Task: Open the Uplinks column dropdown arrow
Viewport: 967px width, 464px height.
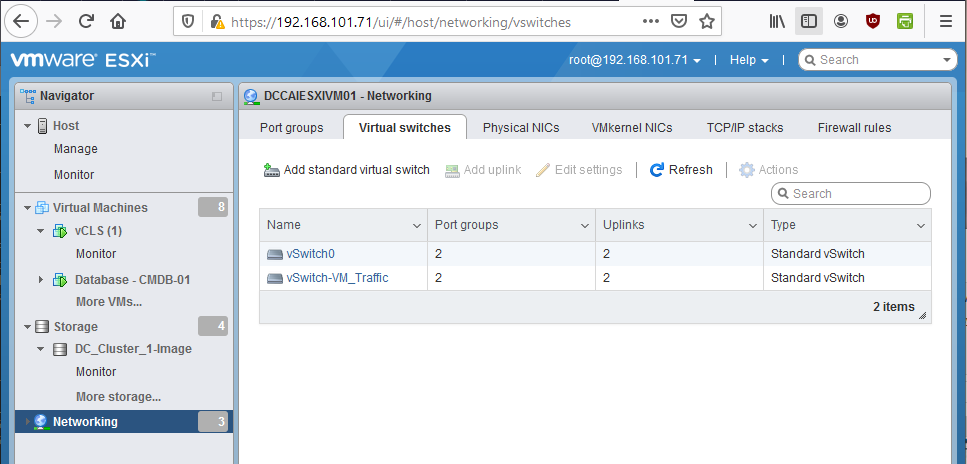Action: (x=753, y=226)
